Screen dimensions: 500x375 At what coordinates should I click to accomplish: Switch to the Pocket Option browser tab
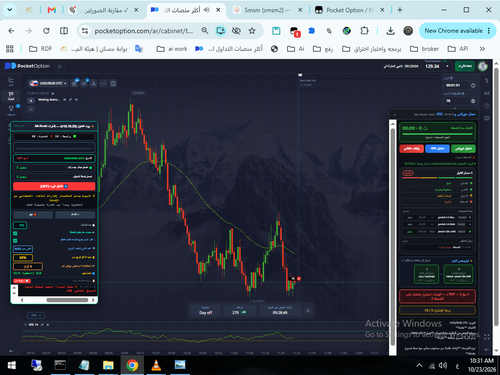coord(349,10)
